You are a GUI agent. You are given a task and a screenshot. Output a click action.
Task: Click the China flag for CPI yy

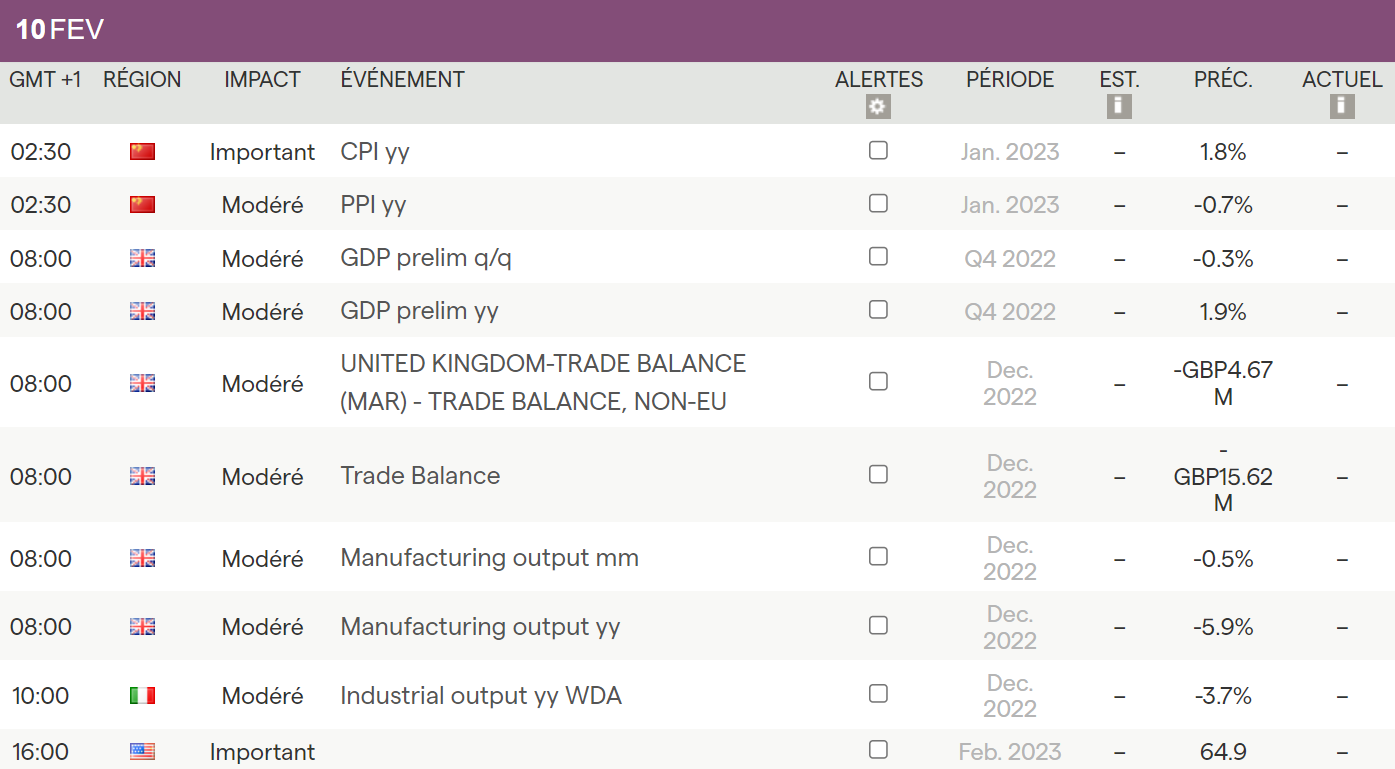click(x=143, y=152)
